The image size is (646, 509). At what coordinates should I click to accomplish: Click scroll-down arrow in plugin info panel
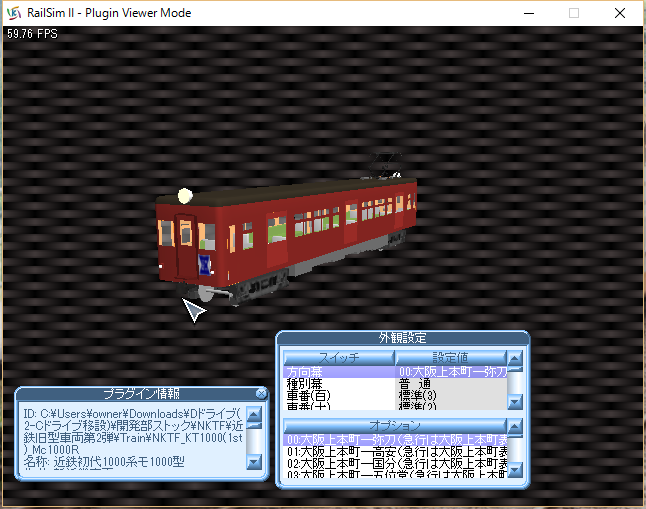pos(254,462)
